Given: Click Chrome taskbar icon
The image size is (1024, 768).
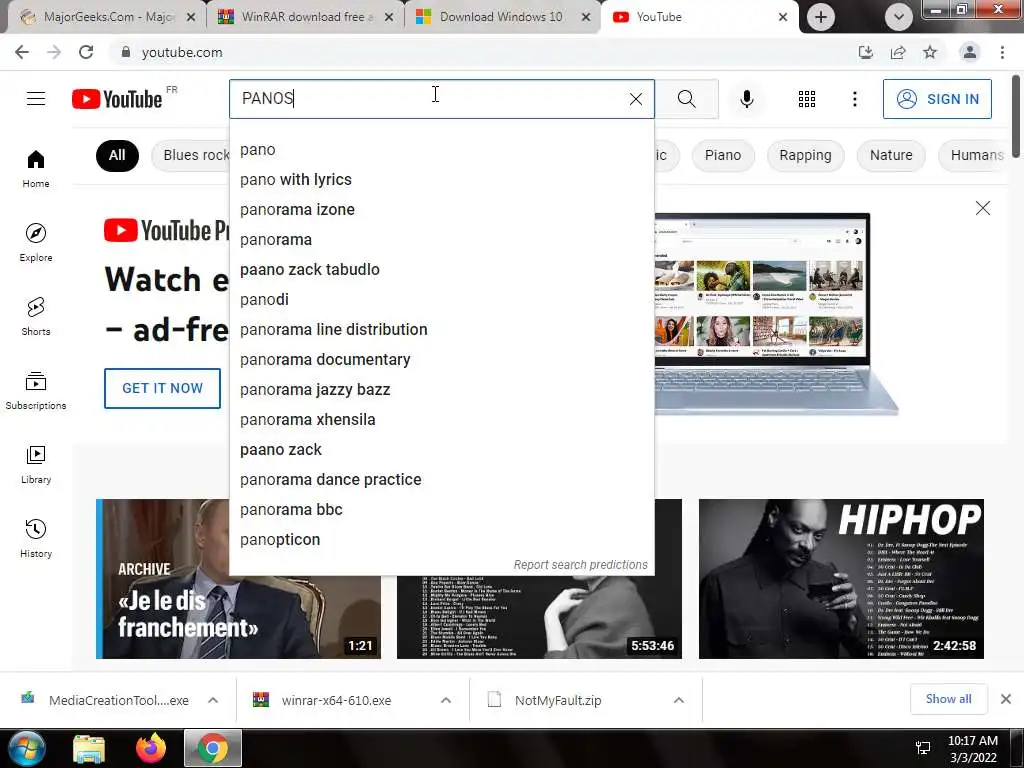Looking at the screenshot, I should point(213,748).
